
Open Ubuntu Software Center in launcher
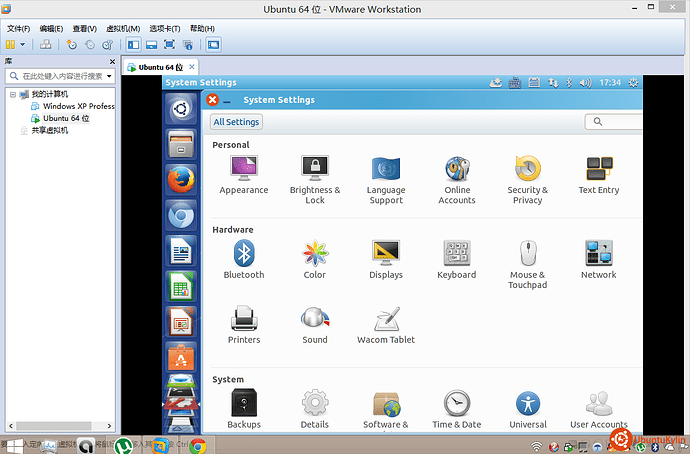[x=181, y=358]
